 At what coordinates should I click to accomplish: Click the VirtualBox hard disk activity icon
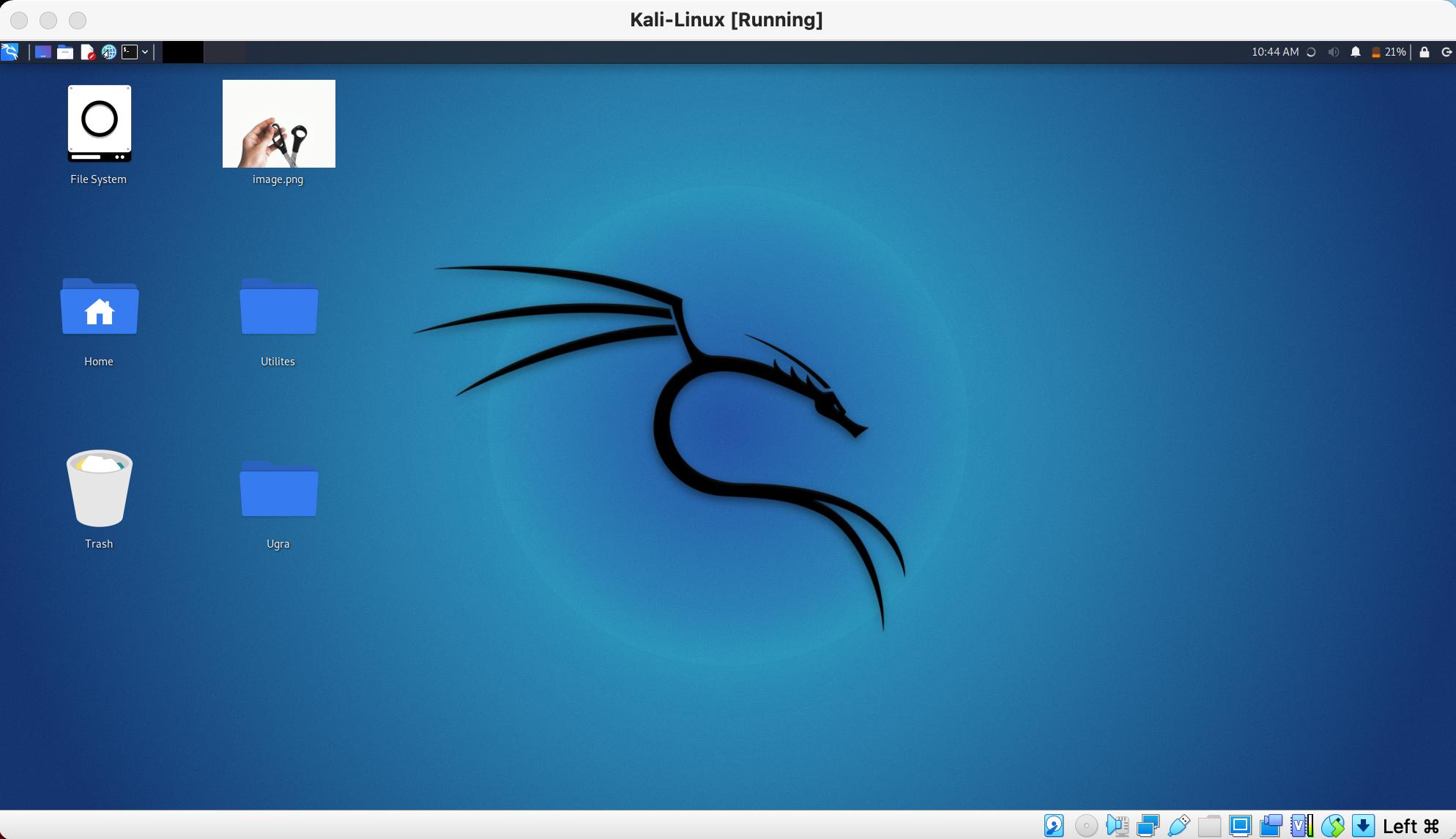[1054, 826]
